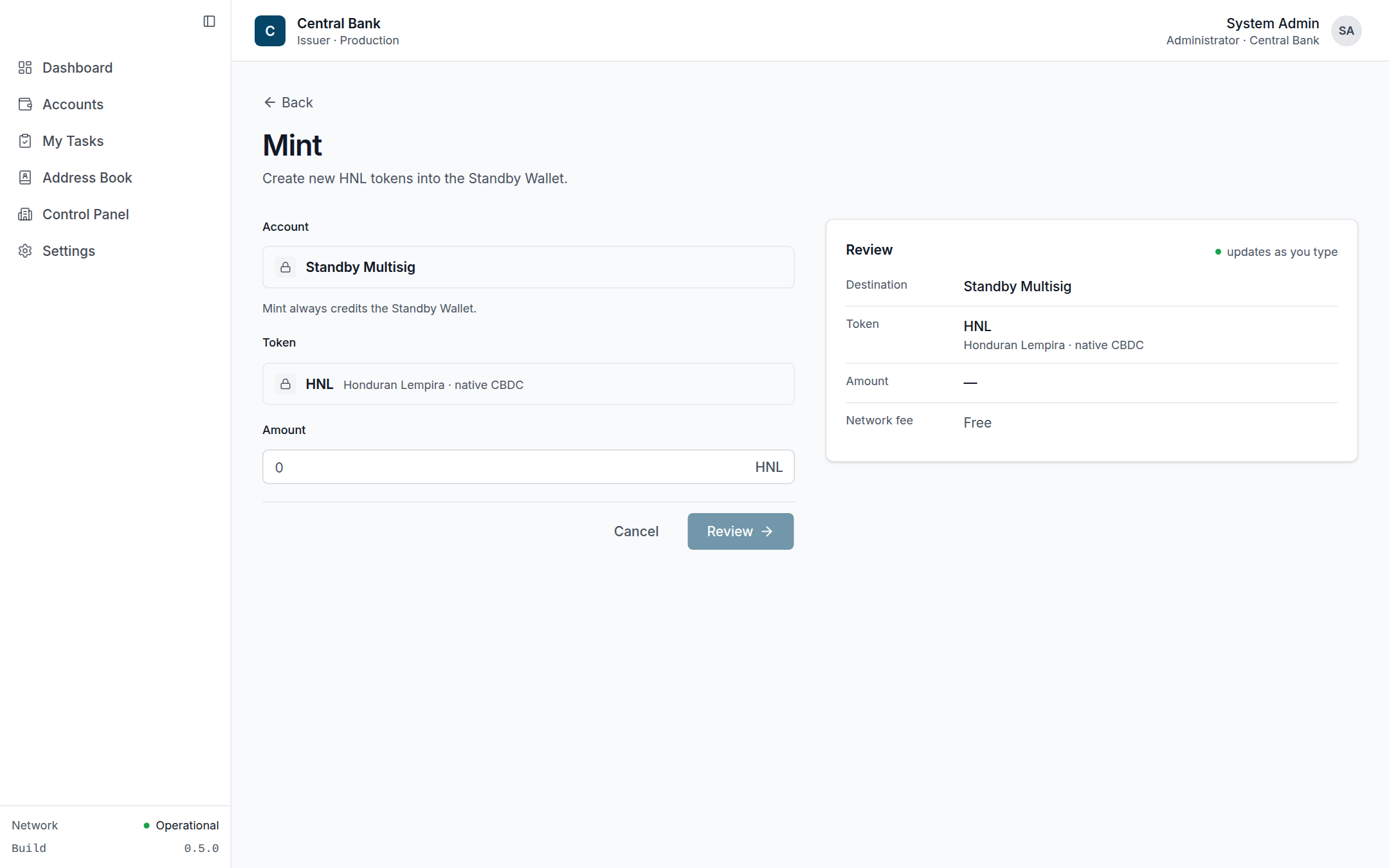This screenshot has height=868, width=1389.
Task: Click the build version 0.5.0
Action: click(x=201, y=848)
